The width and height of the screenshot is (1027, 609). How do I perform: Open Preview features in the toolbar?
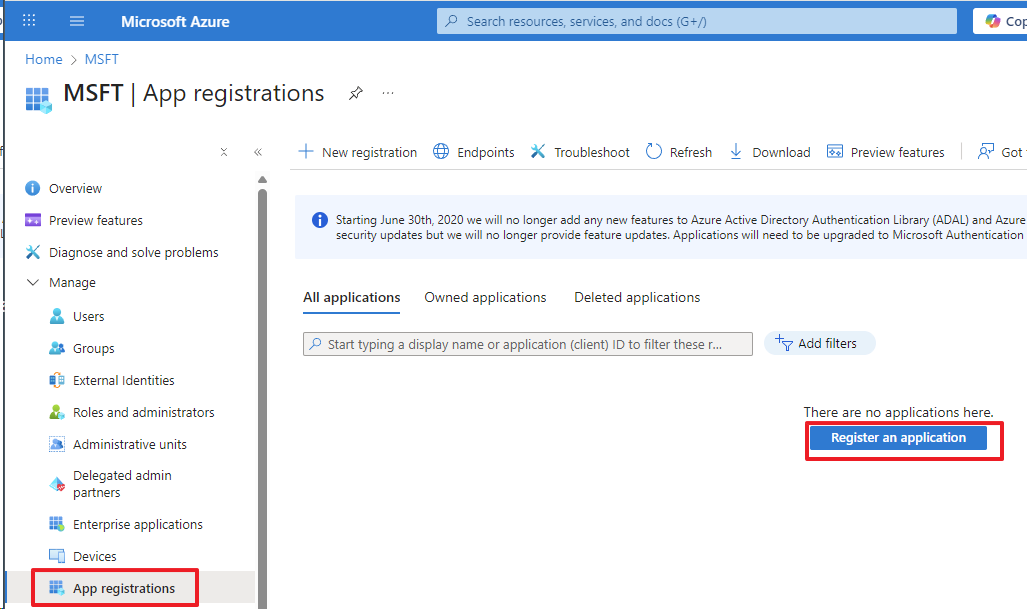point(885,152)
